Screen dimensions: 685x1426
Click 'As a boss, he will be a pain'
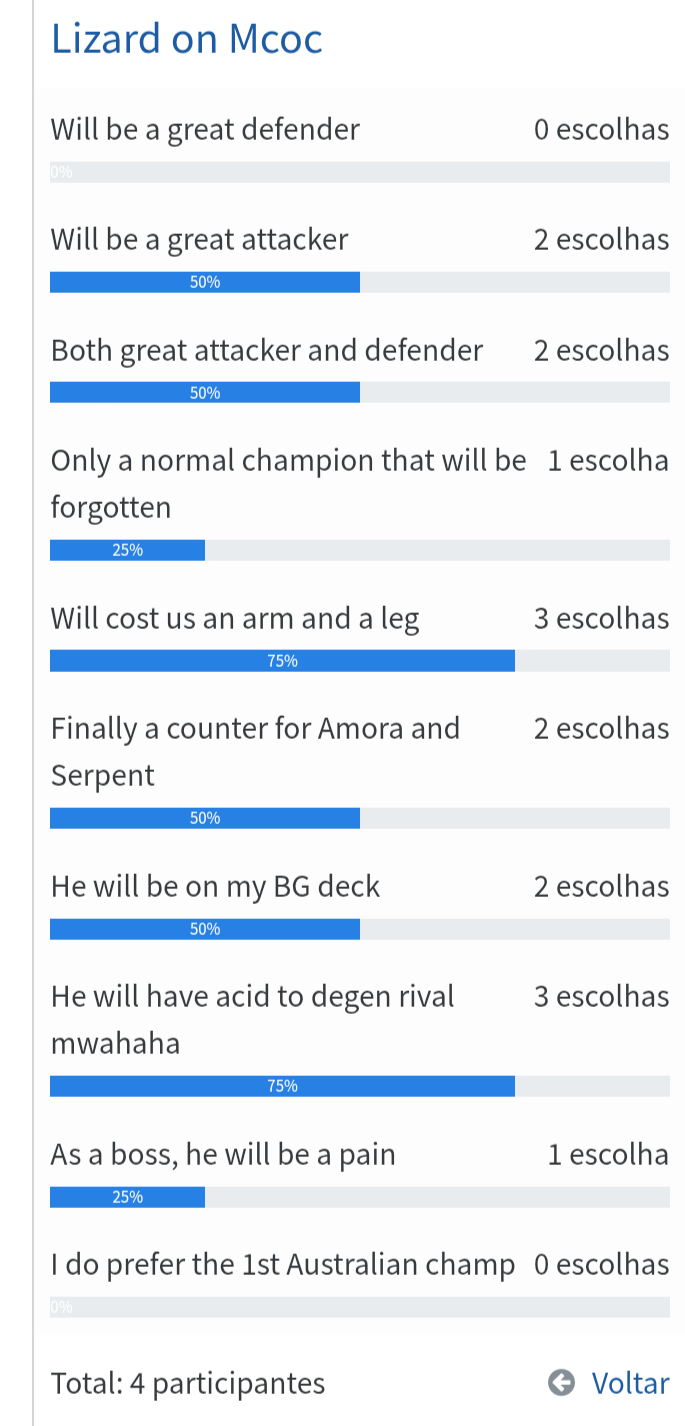pyautogui.click(x=223, y=1156)
